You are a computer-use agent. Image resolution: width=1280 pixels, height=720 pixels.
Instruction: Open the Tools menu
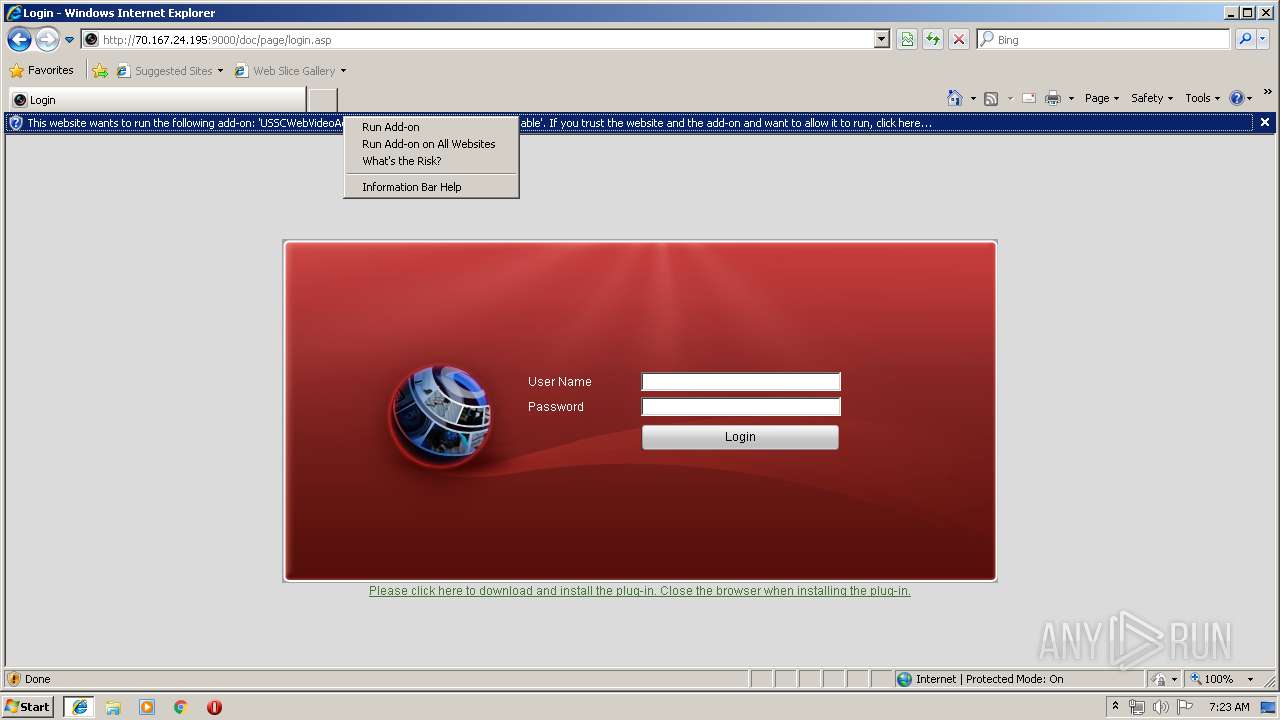point(1202,98)
